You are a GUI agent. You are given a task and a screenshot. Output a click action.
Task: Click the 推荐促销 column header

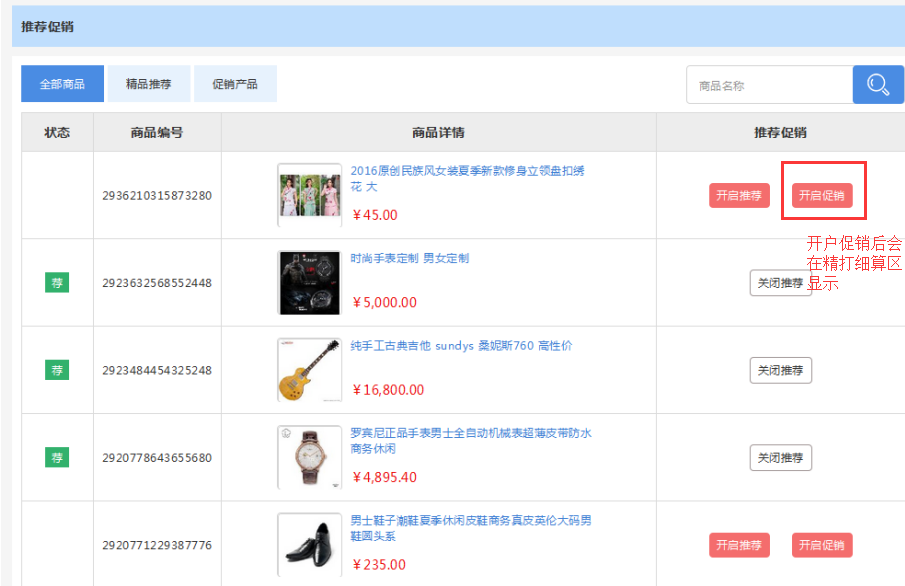click(780, 132)
